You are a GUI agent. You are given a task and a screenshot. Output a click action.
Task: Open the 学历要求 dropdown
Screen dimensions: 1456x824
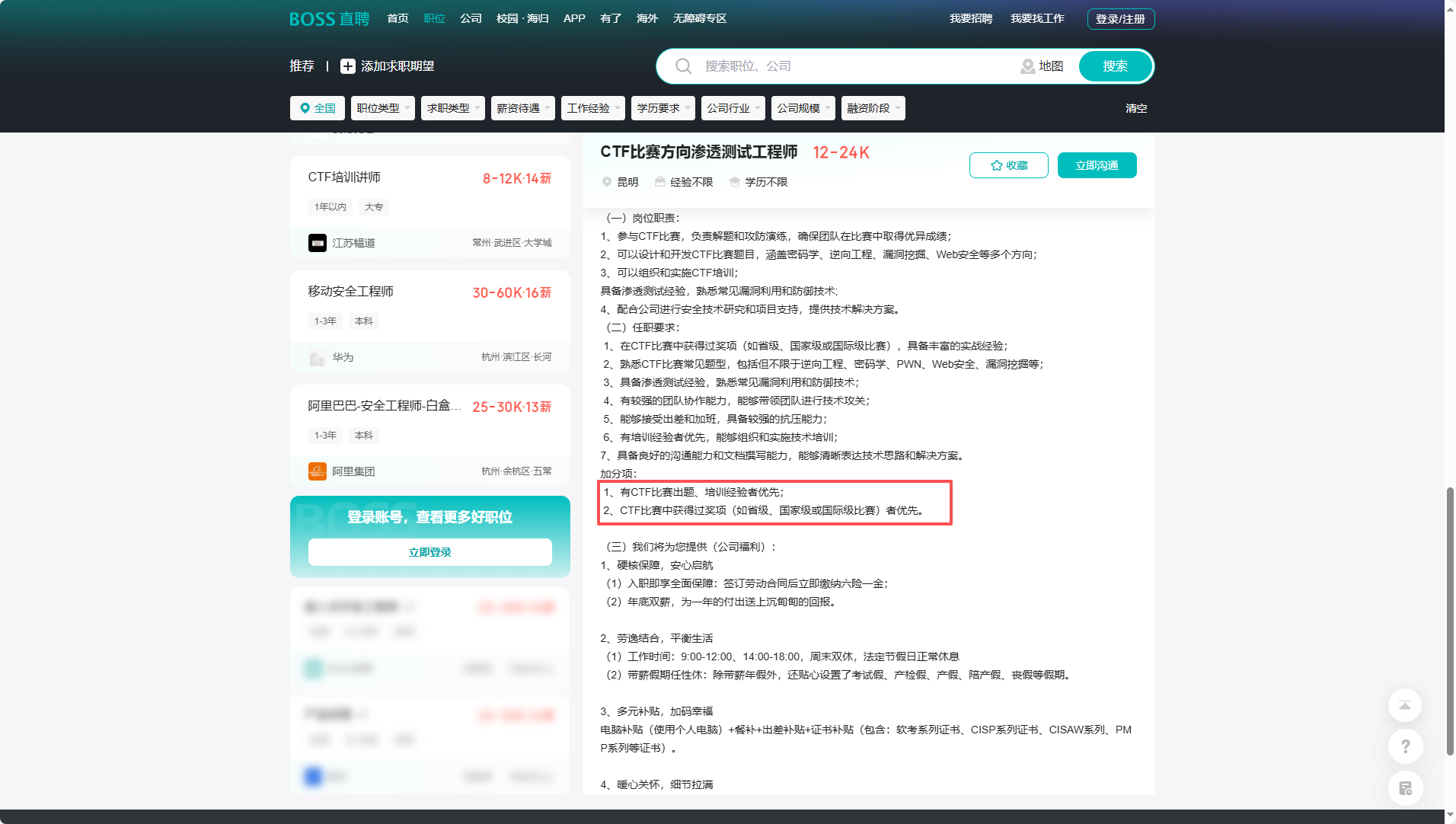click(x=662, y=107)
